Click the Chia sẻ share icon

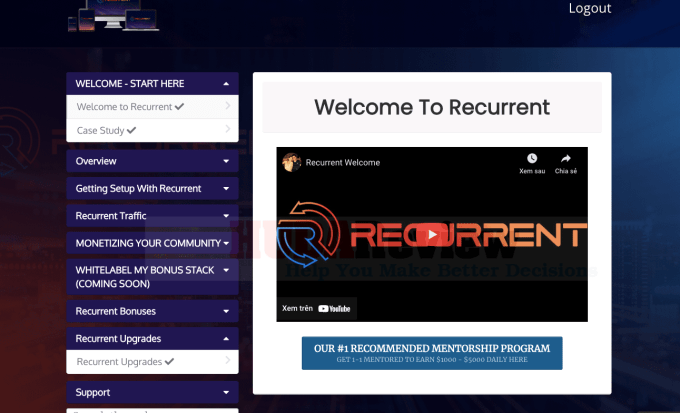click(566, 163)
